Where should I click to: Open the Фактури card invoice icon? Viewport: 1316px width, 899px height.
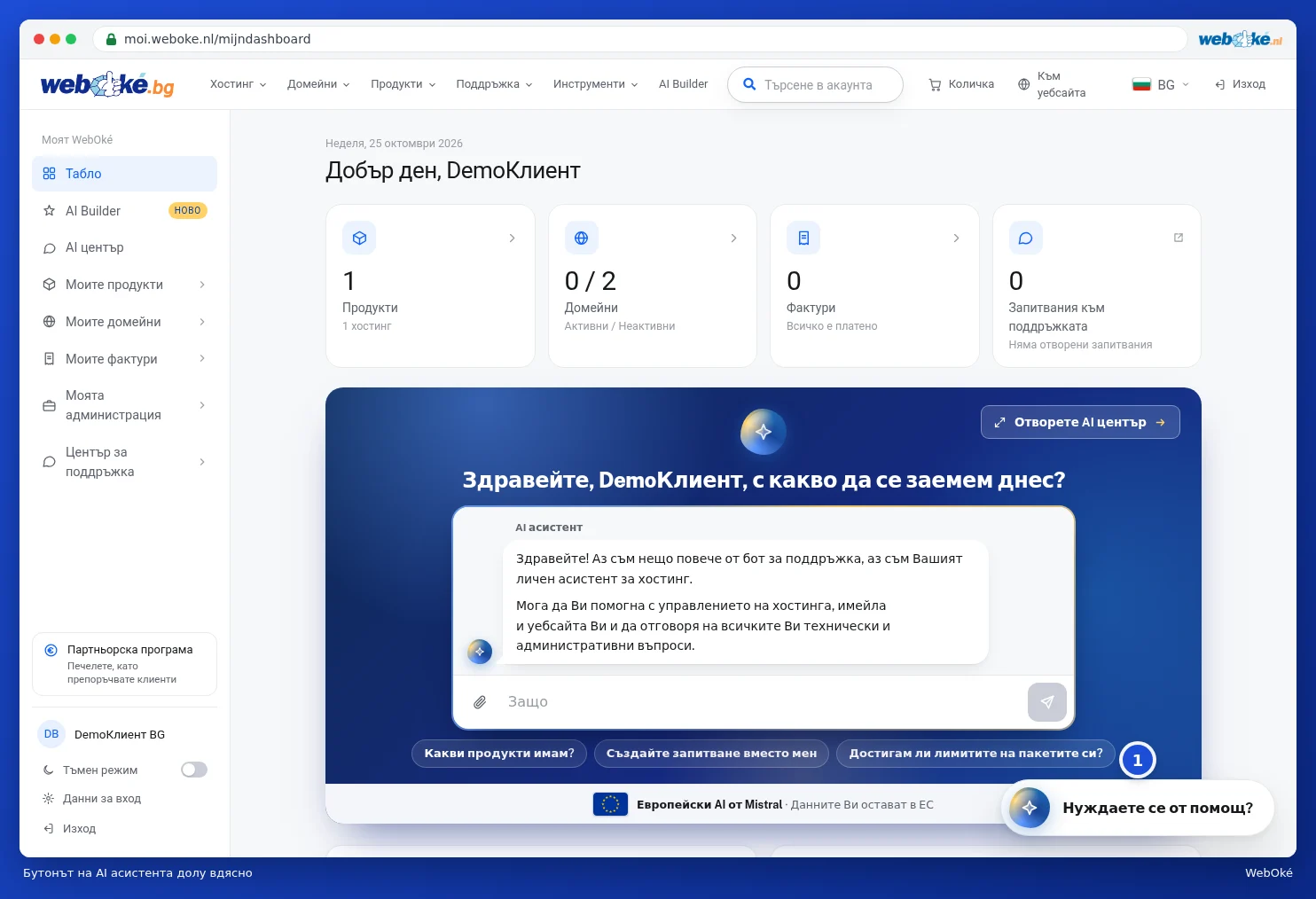click(x=803, y=238)
